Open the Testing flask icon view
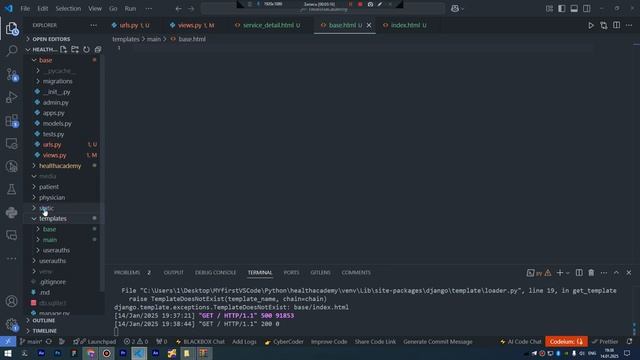 pyautogui.click(x=11, y=189)
